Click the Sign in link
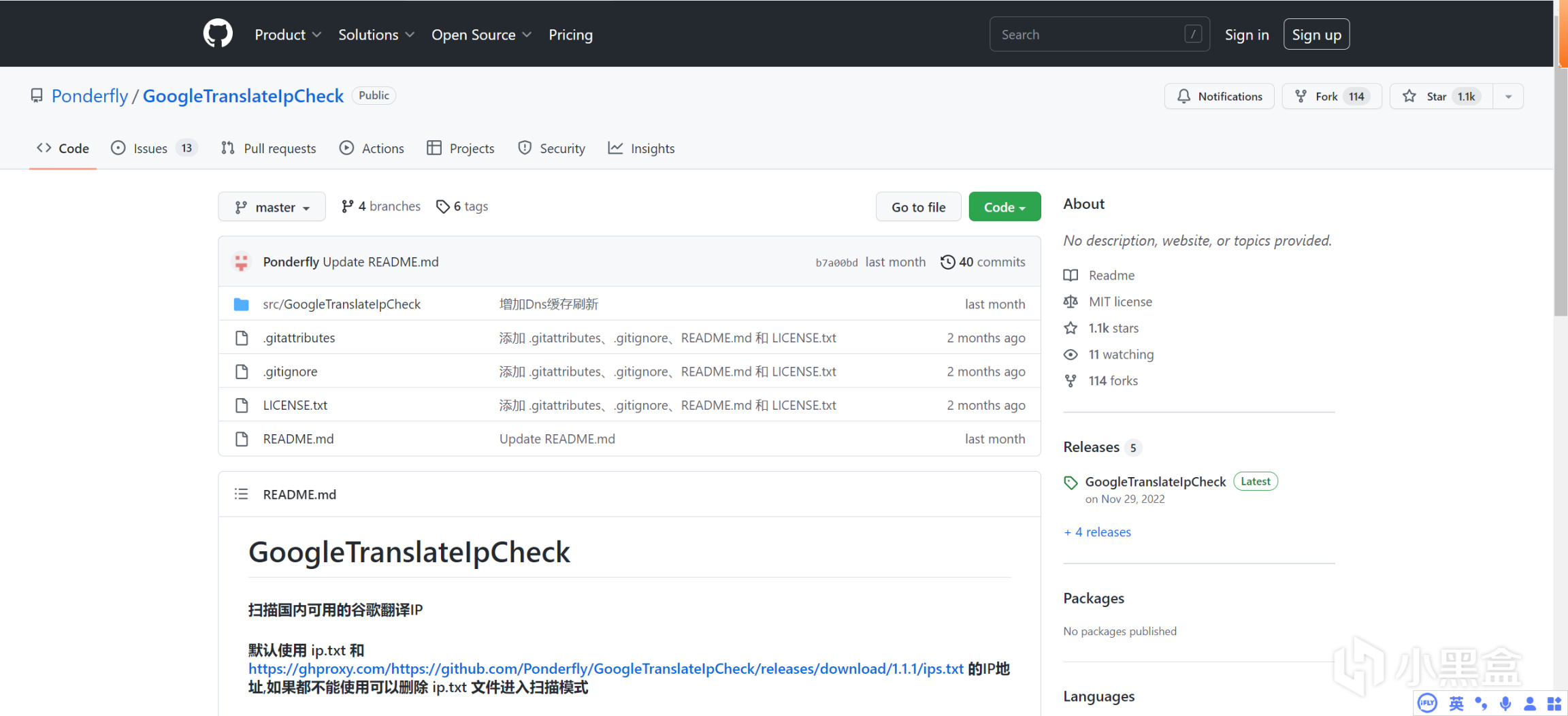Image resolution: width=1568 pixels, height=716 pixels. tap(1247, 35)
